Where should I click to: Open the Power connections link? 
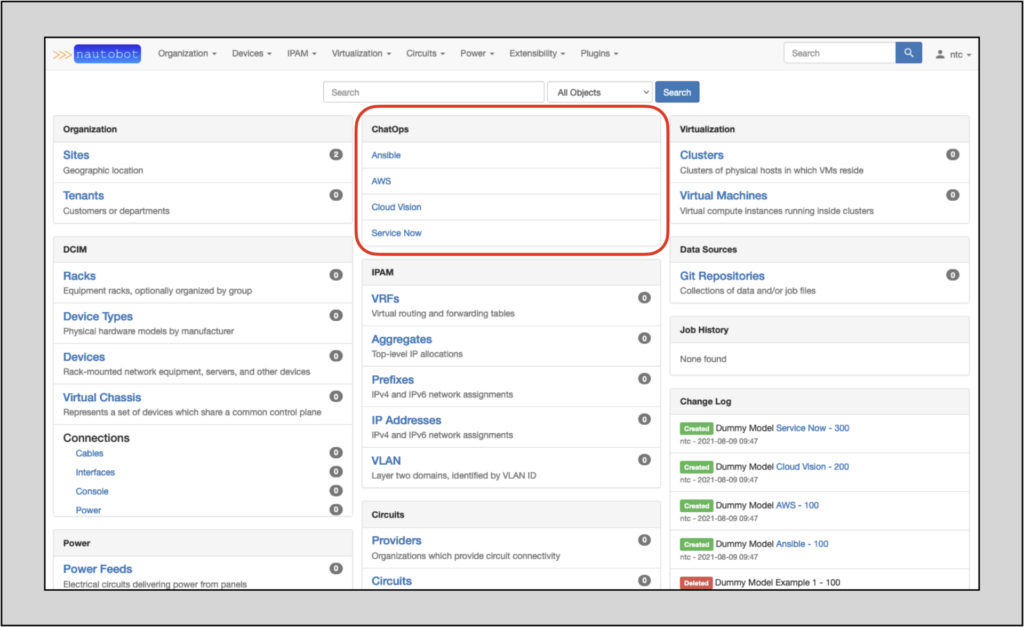tap(88, 510)
